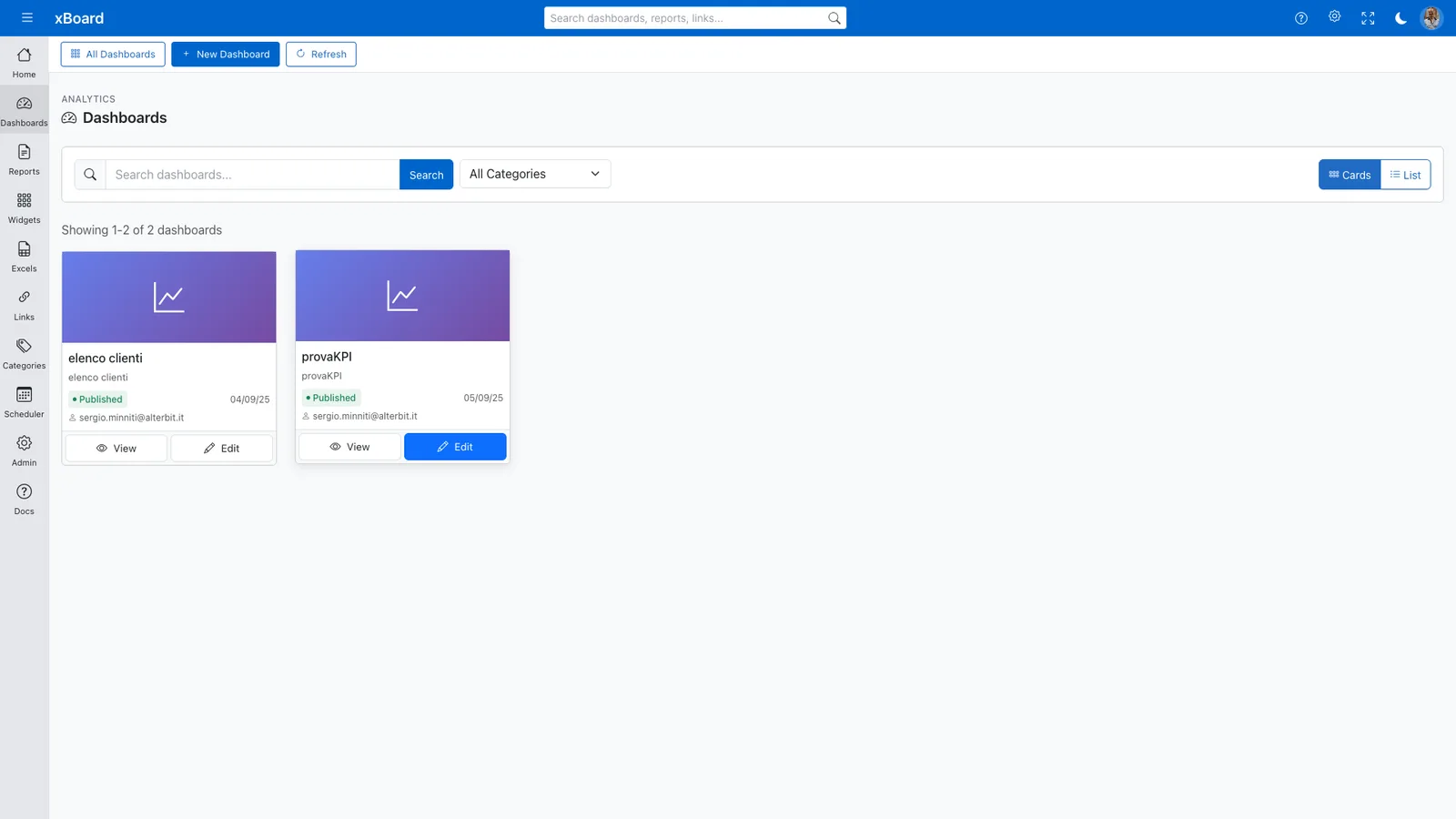
Task: Click the date 05/09/25
Action: click(x=483, y=398)
